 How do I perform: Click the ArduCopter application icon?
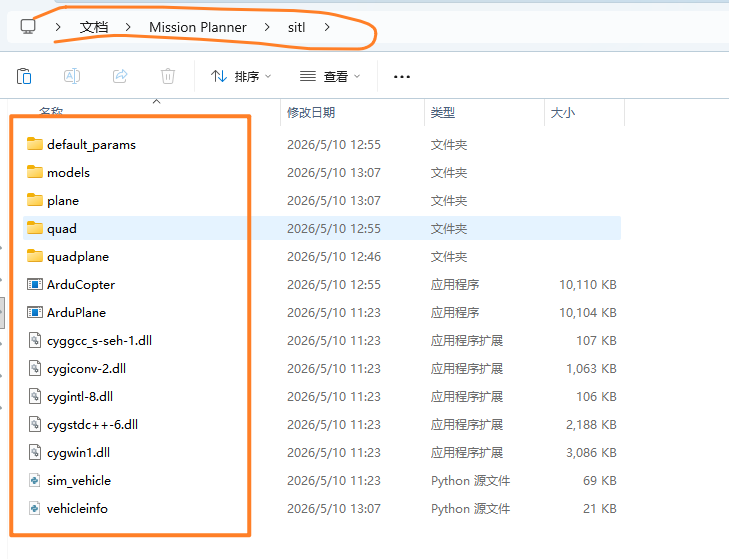point(35,284)
